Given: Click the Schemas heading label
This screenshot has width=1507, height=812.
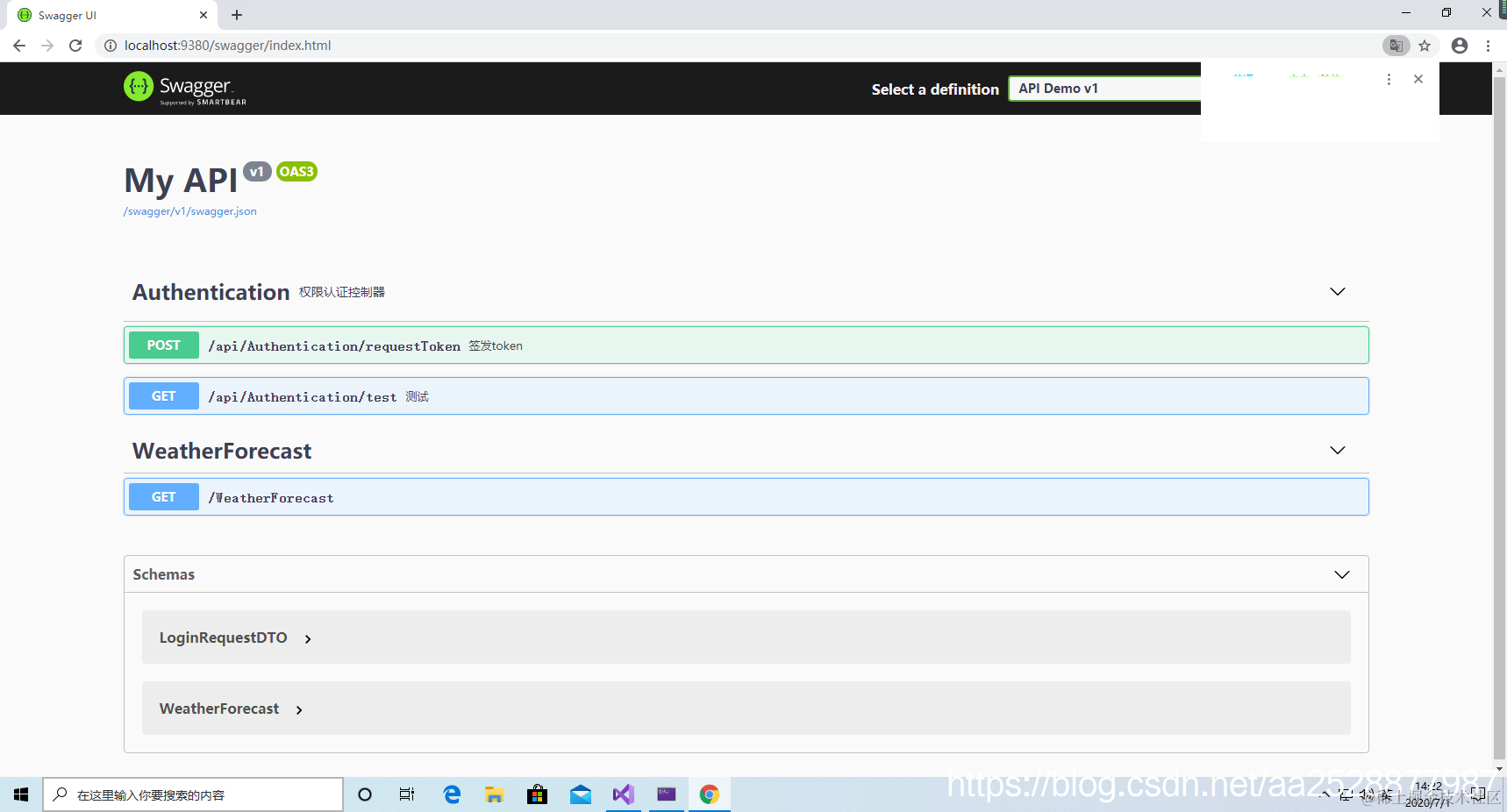Looking at the screenshot, I should pyautogui.click(x=164, y=574).
